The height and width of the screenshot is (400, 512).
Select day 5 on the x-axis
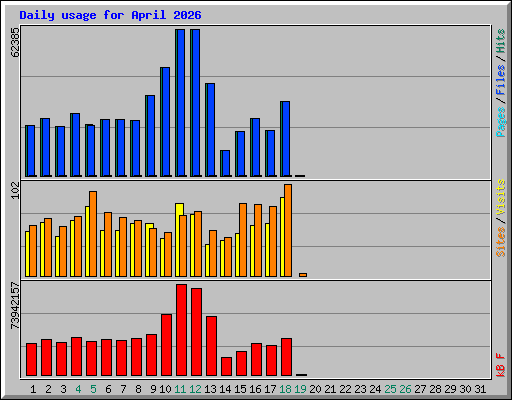point(93,389)
